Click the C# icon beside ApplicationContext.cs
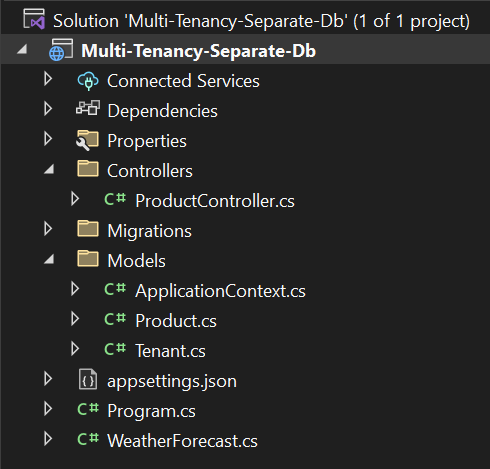 tap(115, 289)
